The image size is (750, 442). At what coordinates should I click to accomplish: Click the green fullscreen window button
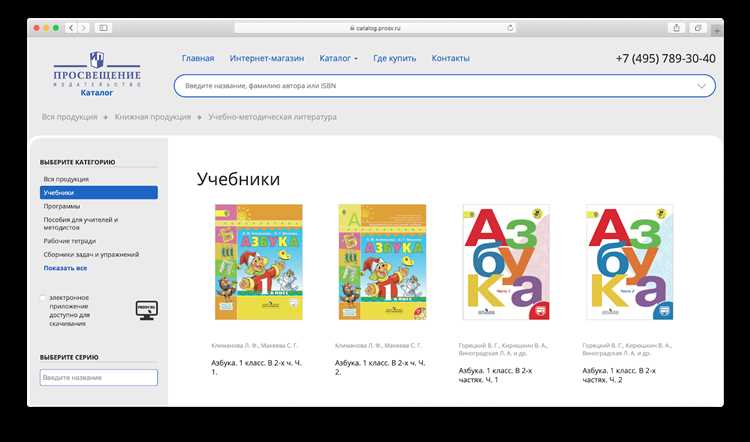click(x=56, y=28)
